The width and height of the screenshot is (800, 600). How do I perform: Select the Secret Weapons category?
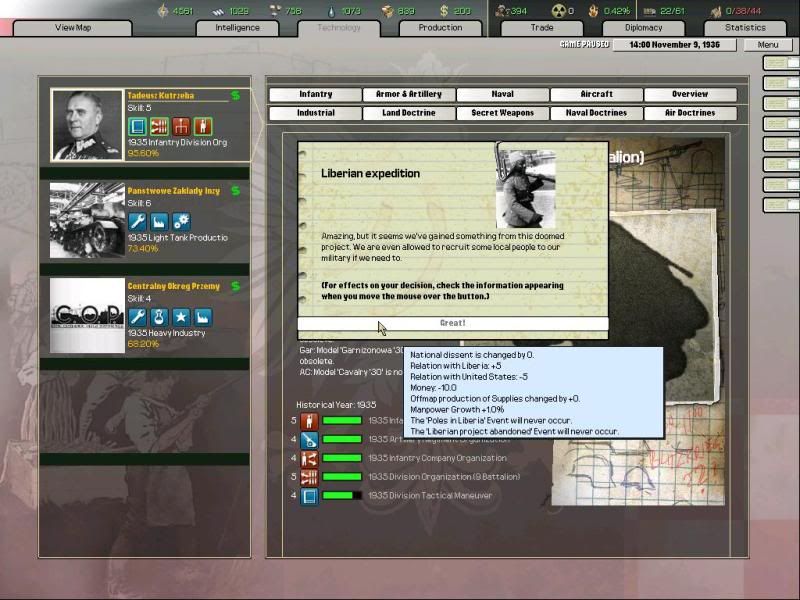point(503,113)
